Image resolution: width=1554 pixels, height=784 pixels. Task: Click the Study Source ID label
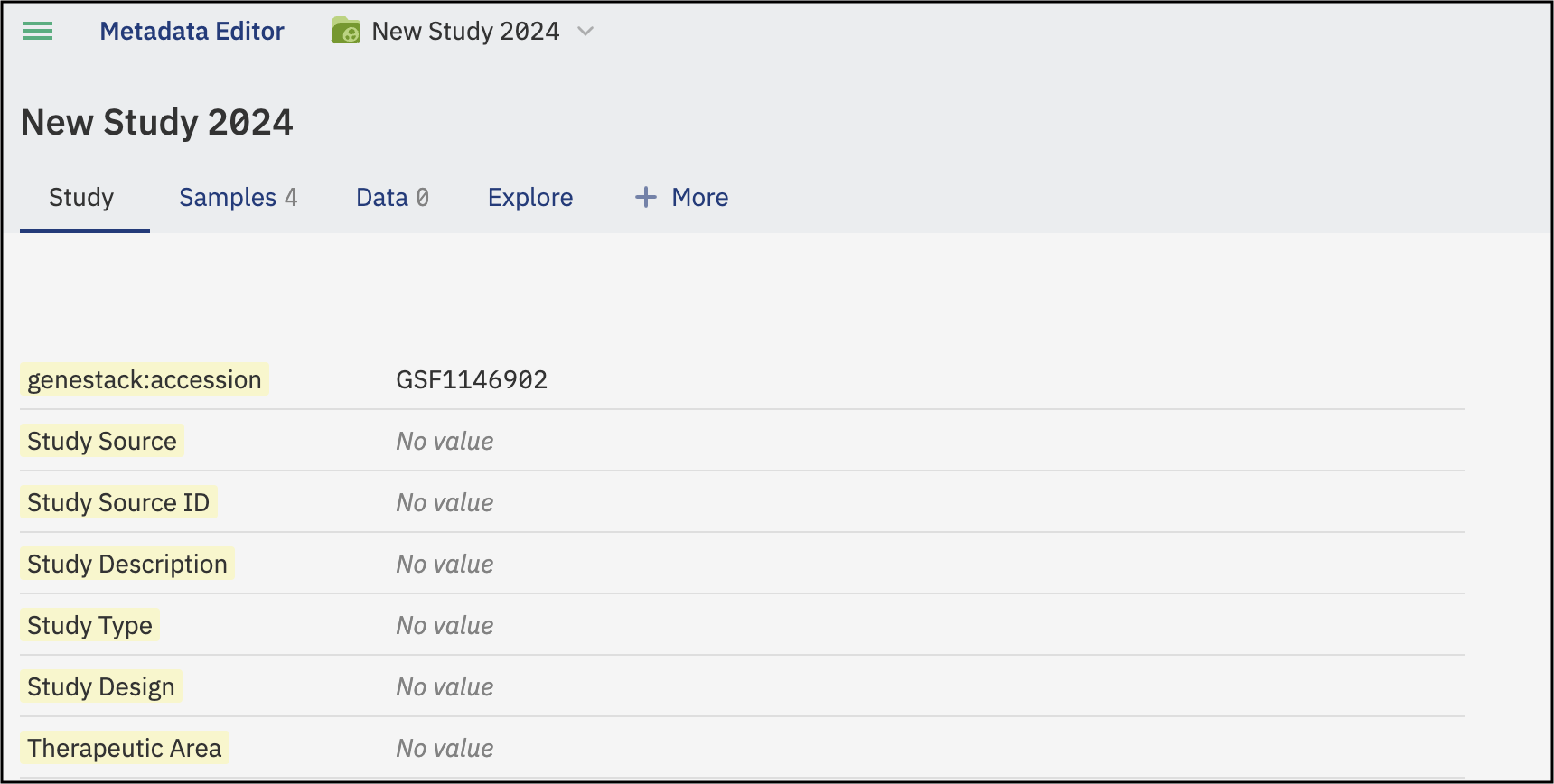pos(118,502)
